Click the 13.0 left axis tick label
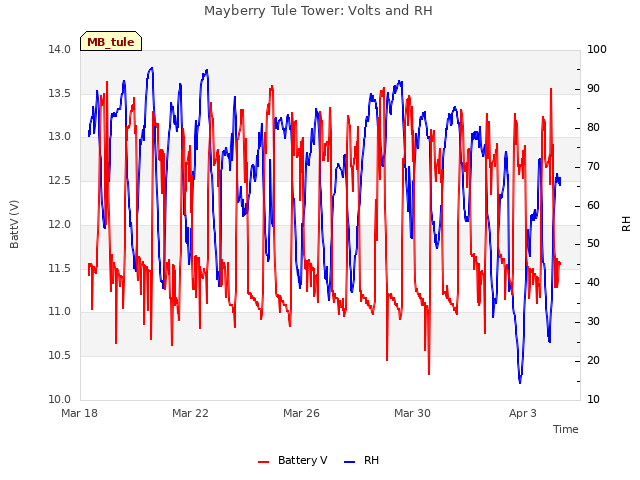This screenshot has height=480, width=640. coord(60,137)
